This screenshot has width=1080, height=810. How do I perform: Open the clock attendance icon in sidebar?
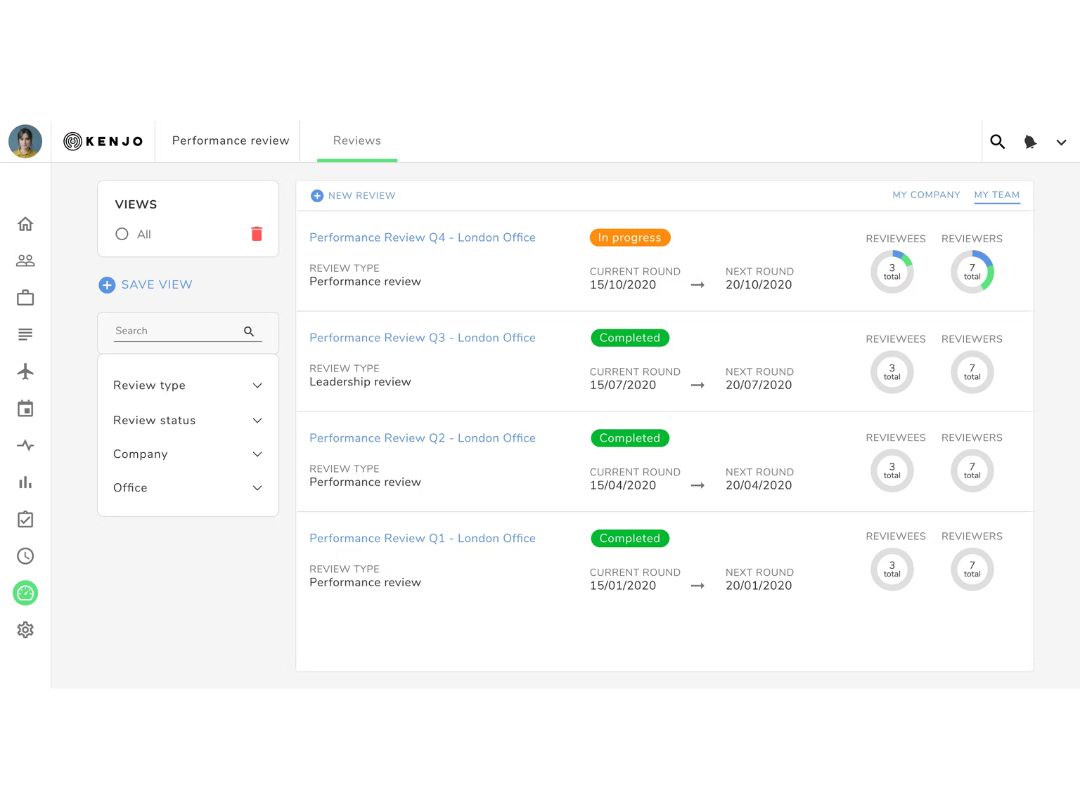tap(25, 556)
